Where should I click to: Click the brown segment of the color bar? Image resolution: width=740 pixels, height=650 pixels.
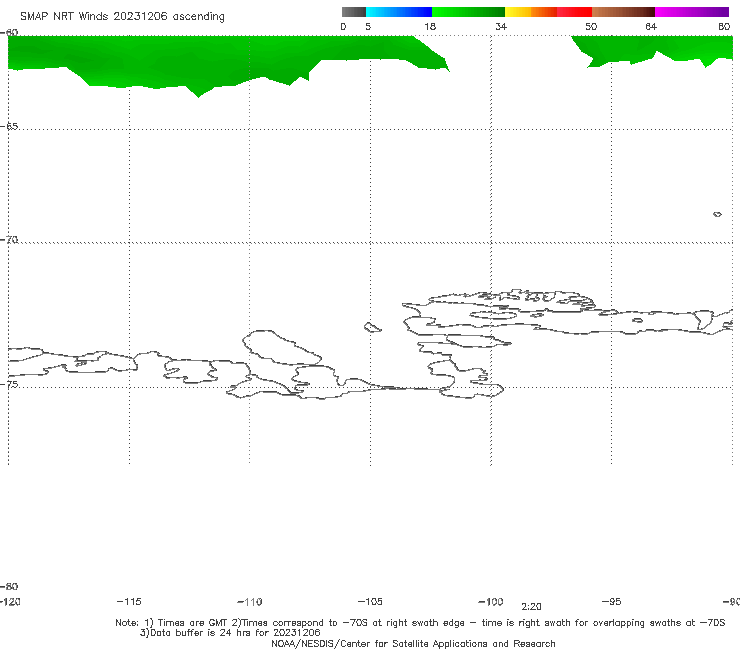(623, 12)
